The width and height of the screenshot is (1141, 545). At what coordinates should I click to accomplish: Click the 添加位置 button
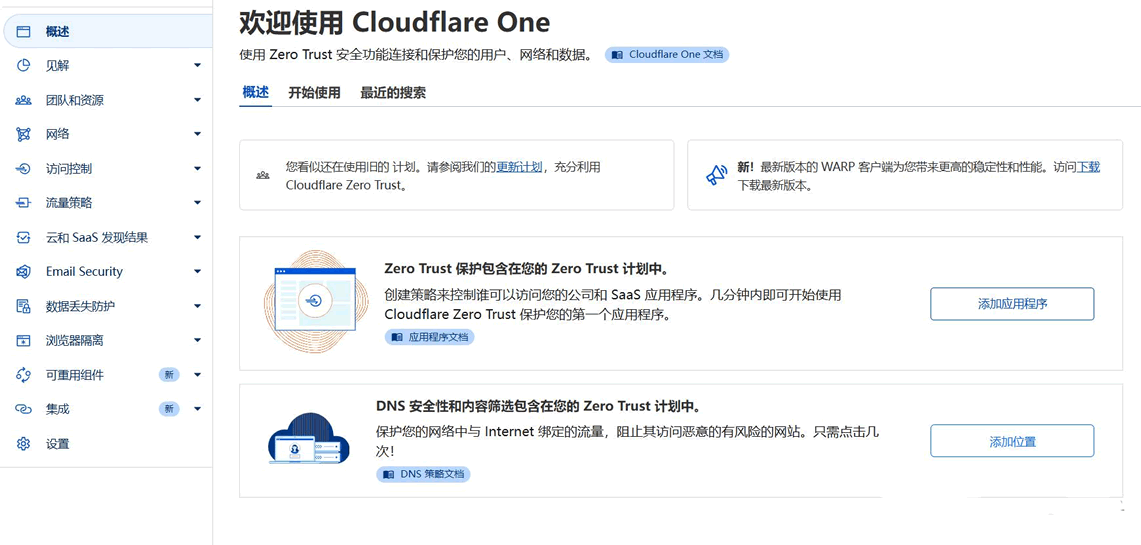tap(1012, 441)
